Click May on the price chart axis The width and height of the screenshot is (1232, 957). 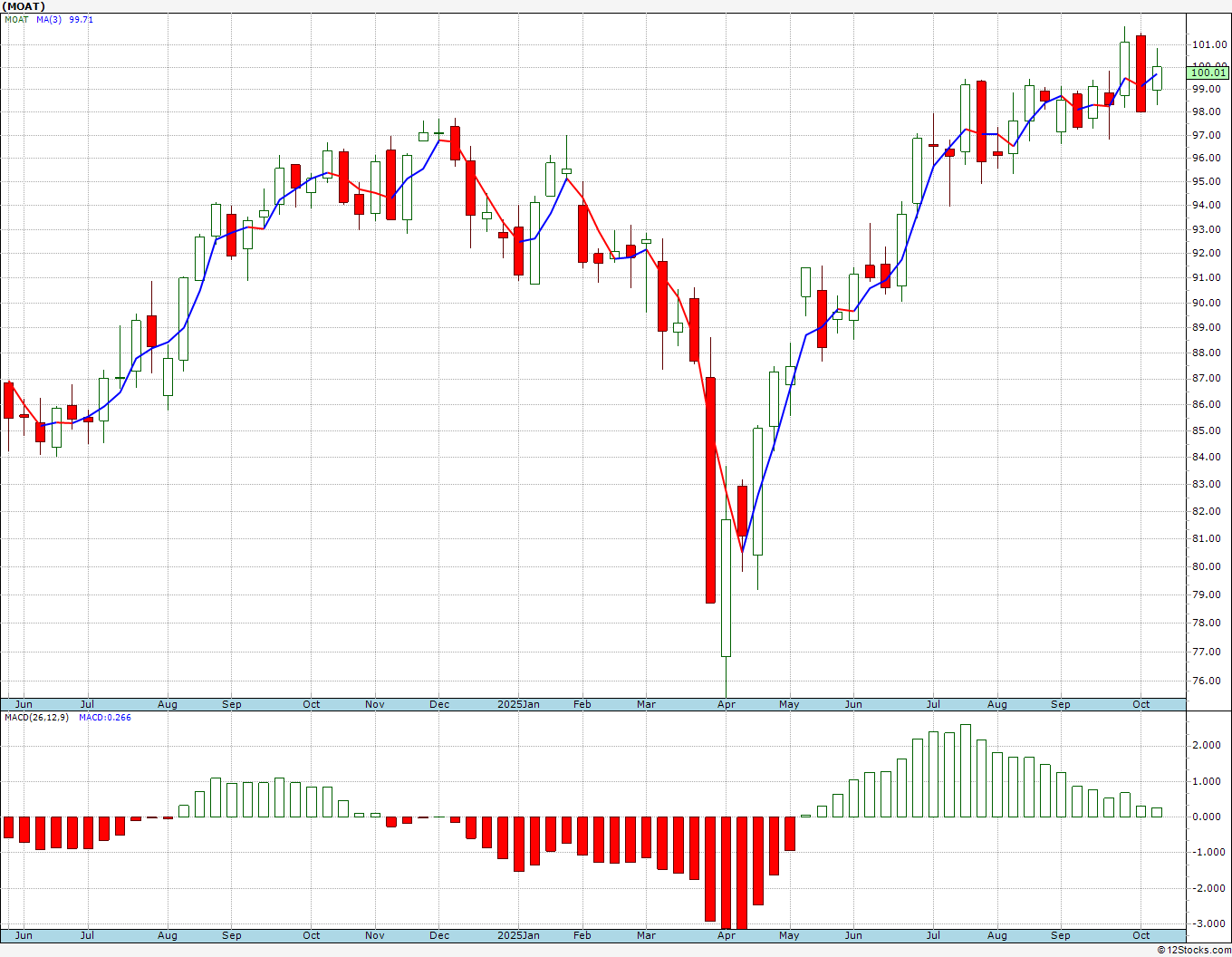point(789,704)
